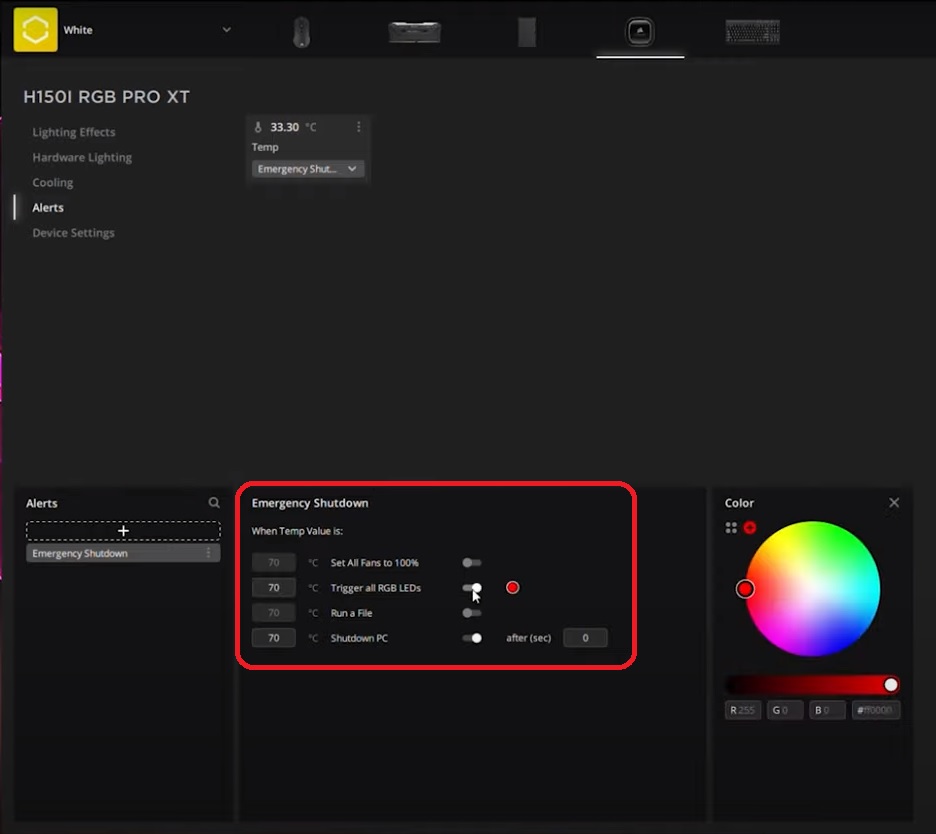Open the Cooling section
Viewport: 936px width, 834px height.
click(53, 183)
